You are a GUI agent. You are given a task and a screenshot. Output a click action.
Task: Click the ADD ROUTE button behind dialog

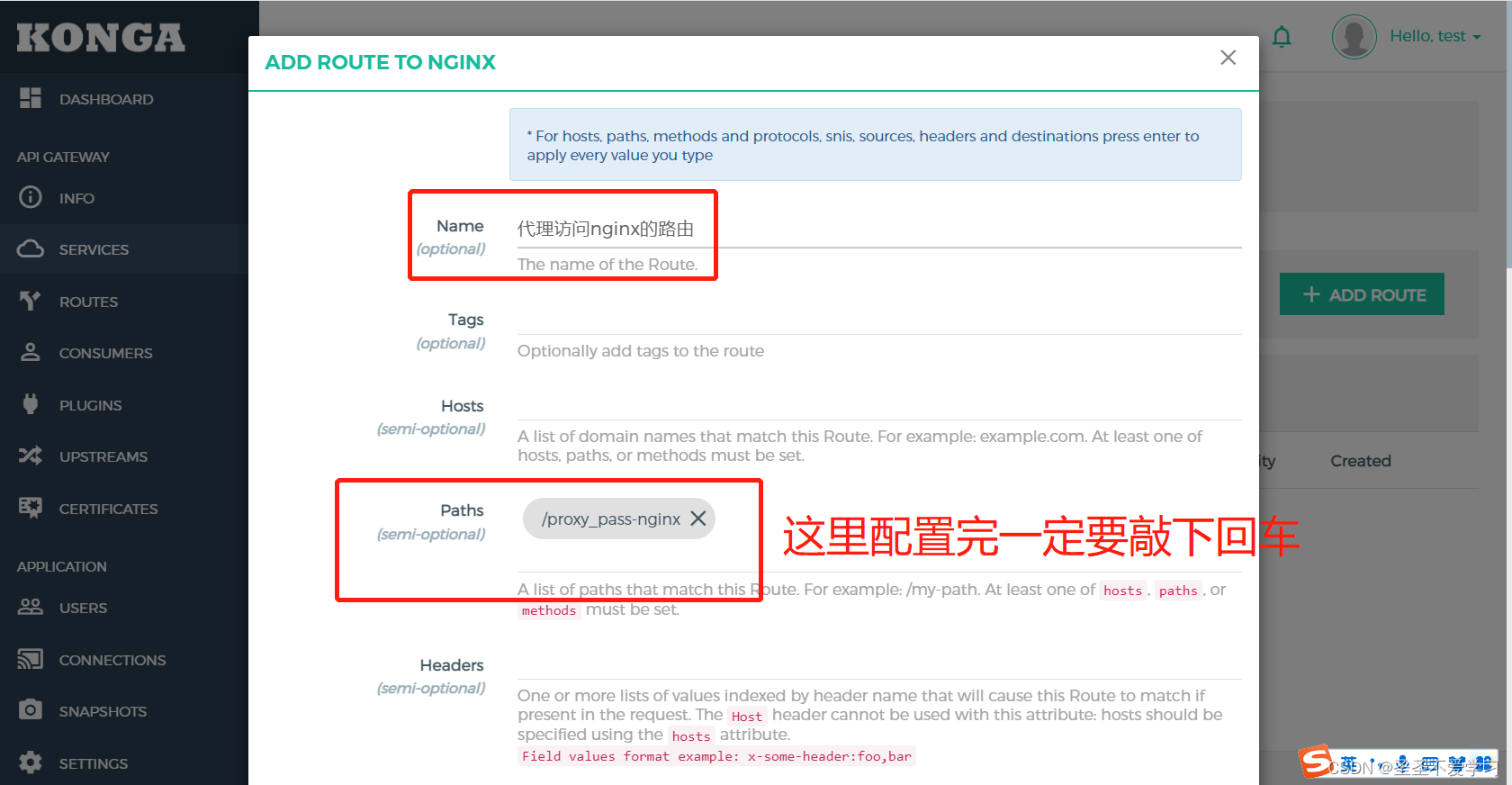pos(1362,294)
